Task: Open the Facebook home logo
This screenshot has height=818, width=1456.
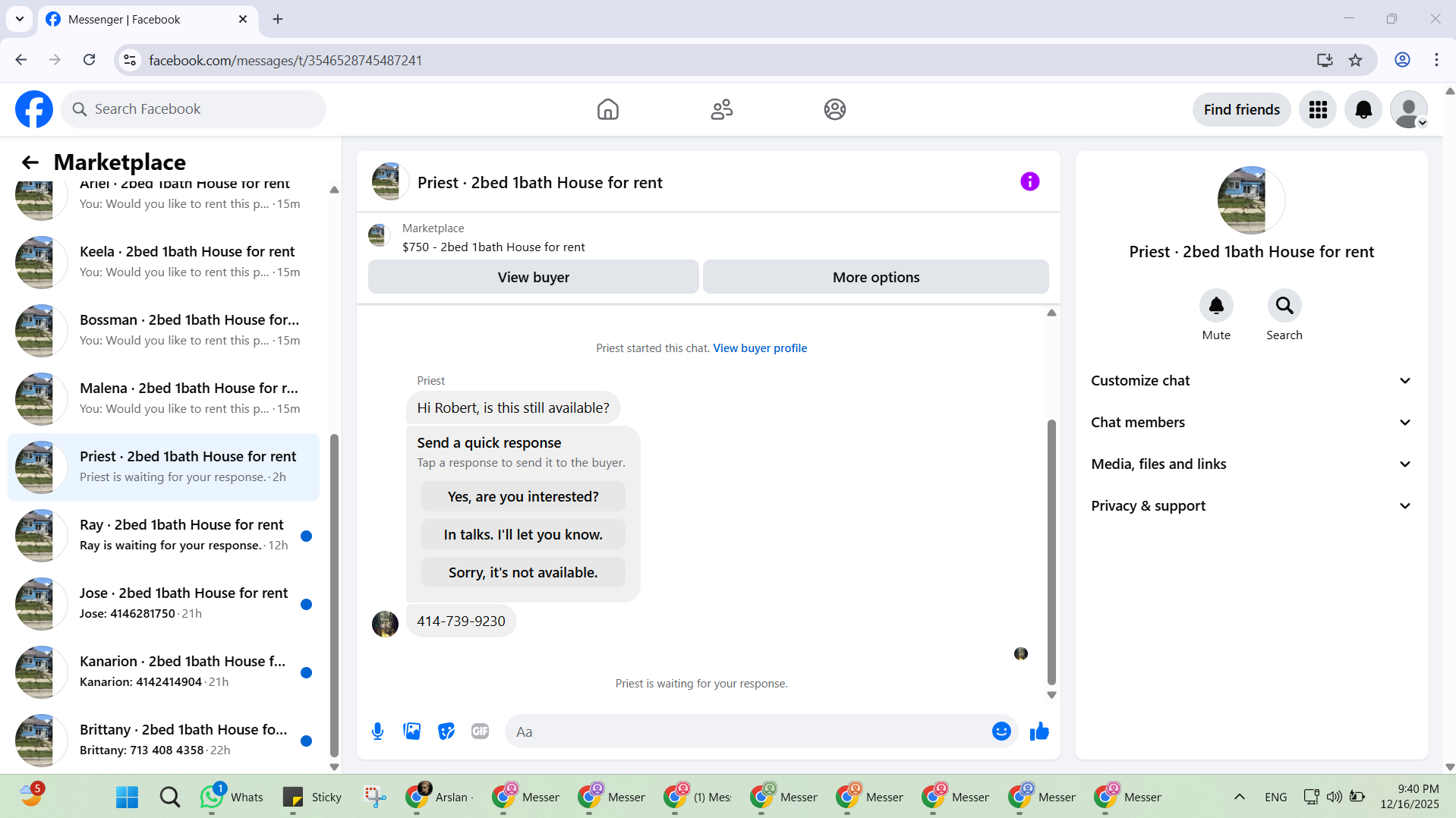Action: click(x=34, y=109)
